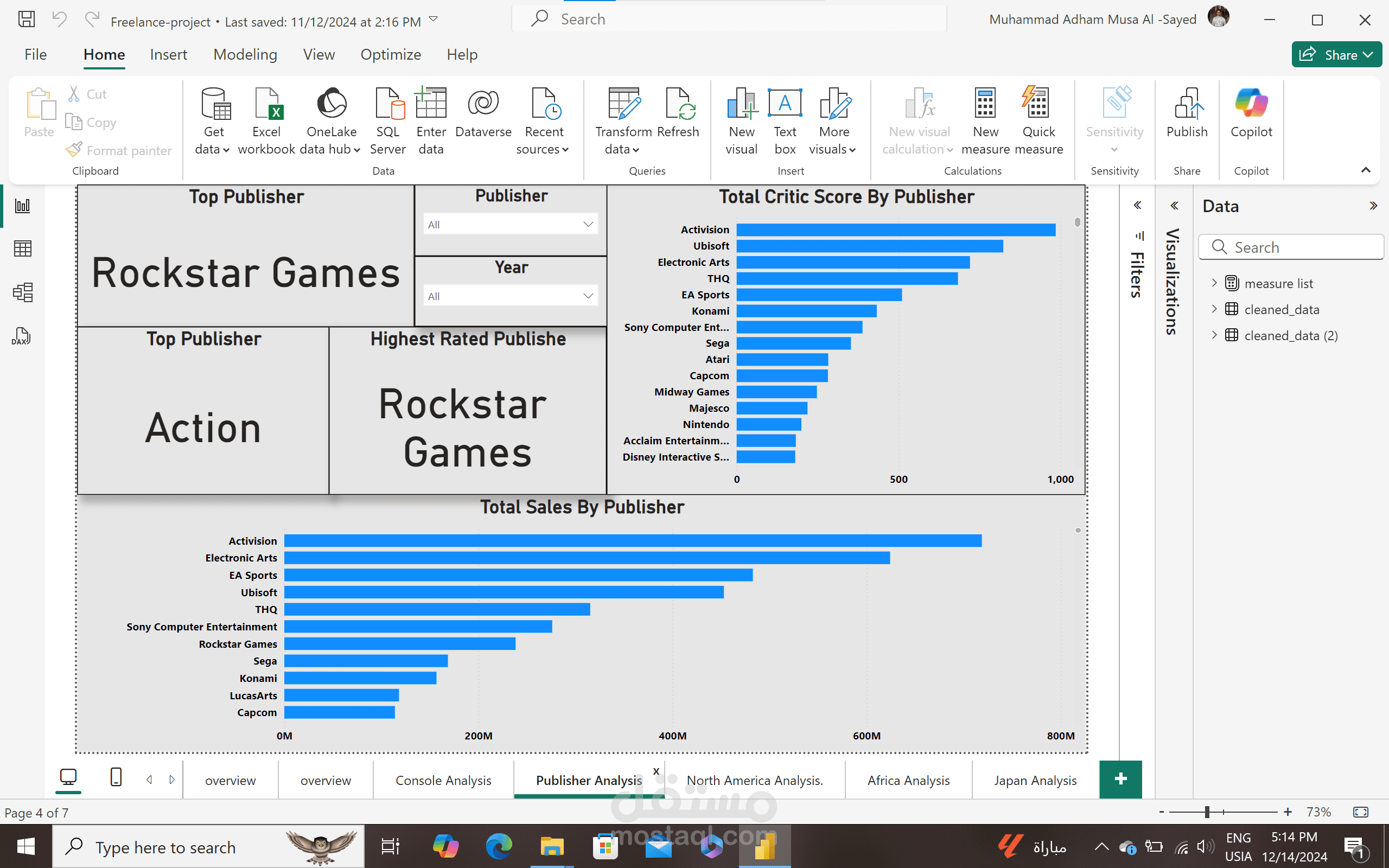
Task: Open the Insert ribbon tab
Action: pos(168,55)
